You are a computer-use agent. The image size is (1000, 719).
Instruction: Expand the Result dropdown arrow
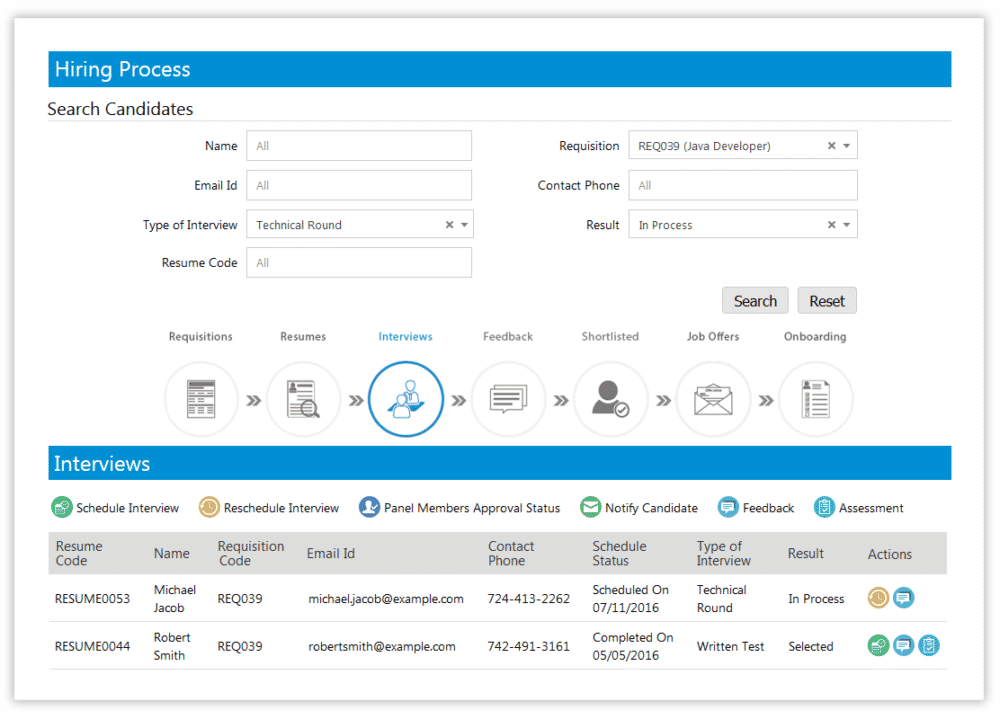(846, 225)
